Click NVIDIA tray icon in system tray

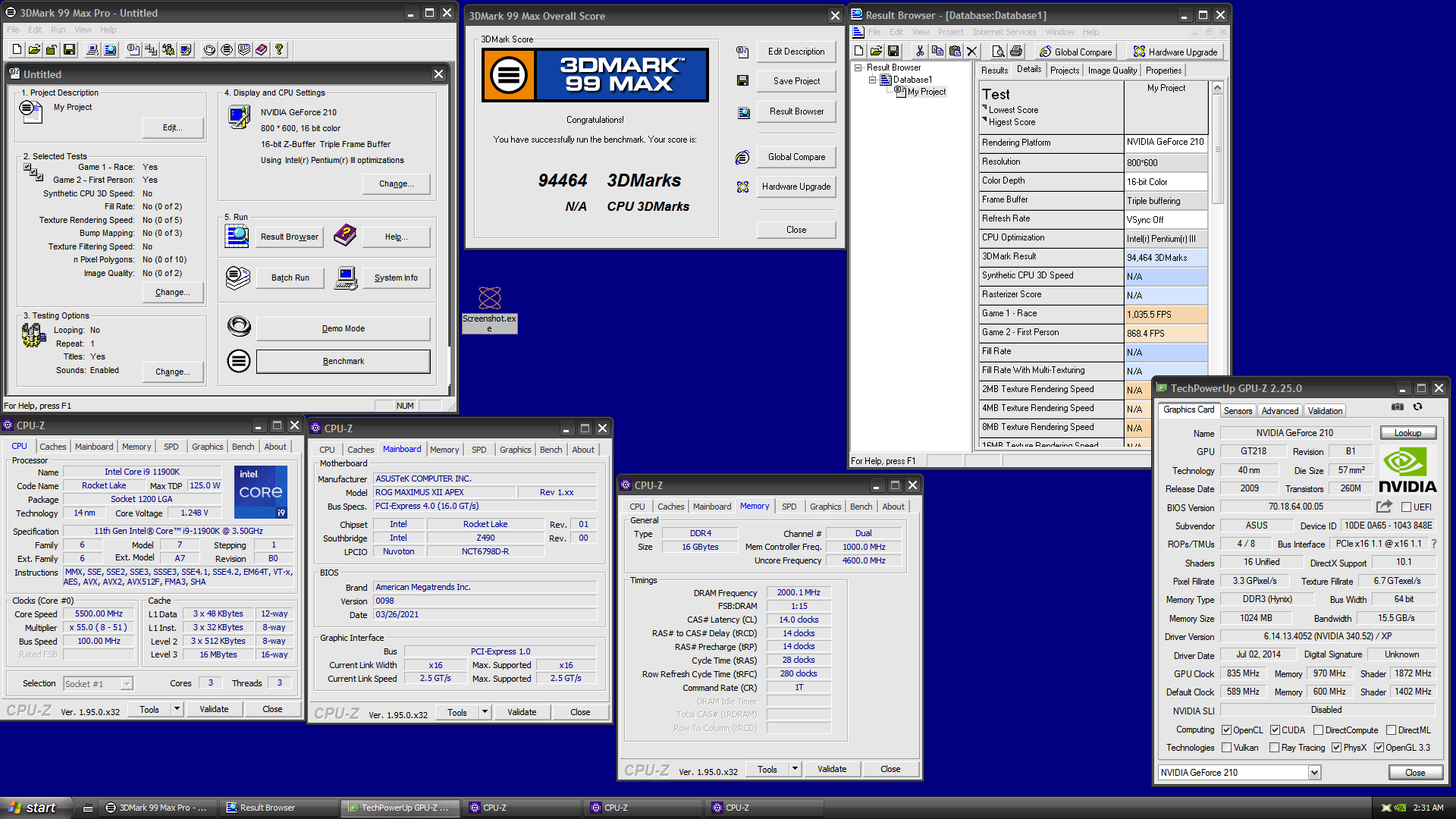coord(1400,808)
